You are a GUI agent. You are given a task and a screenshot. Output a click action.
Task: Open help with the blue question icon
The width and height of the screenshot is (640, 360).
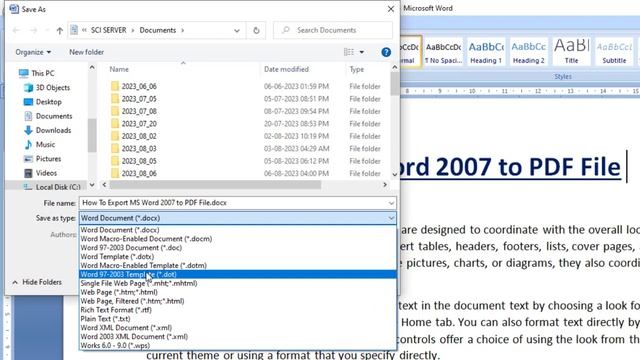[386, 52]
